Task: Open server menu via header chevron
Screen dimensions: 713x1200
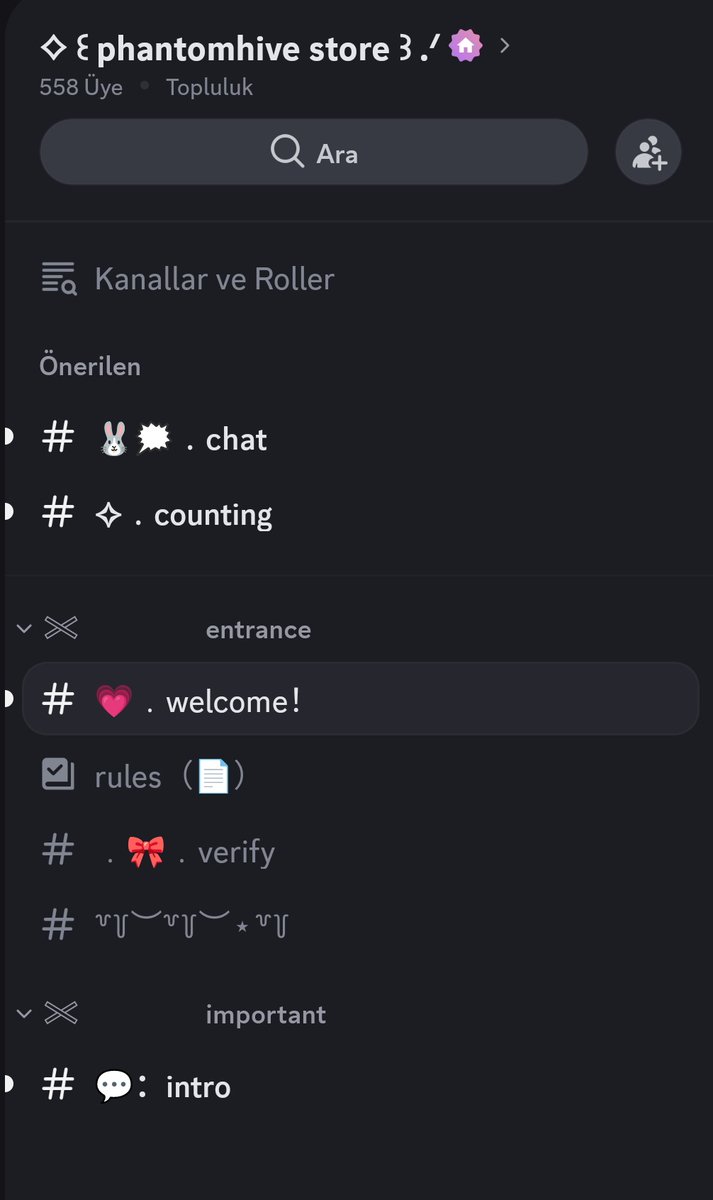Action: coord(504,46)
